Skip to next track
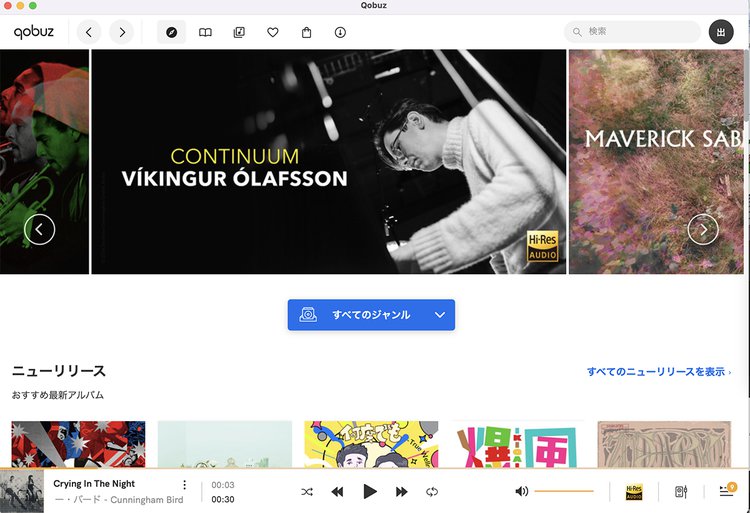Viewport: 750px width, 513px height. point(401,491)
